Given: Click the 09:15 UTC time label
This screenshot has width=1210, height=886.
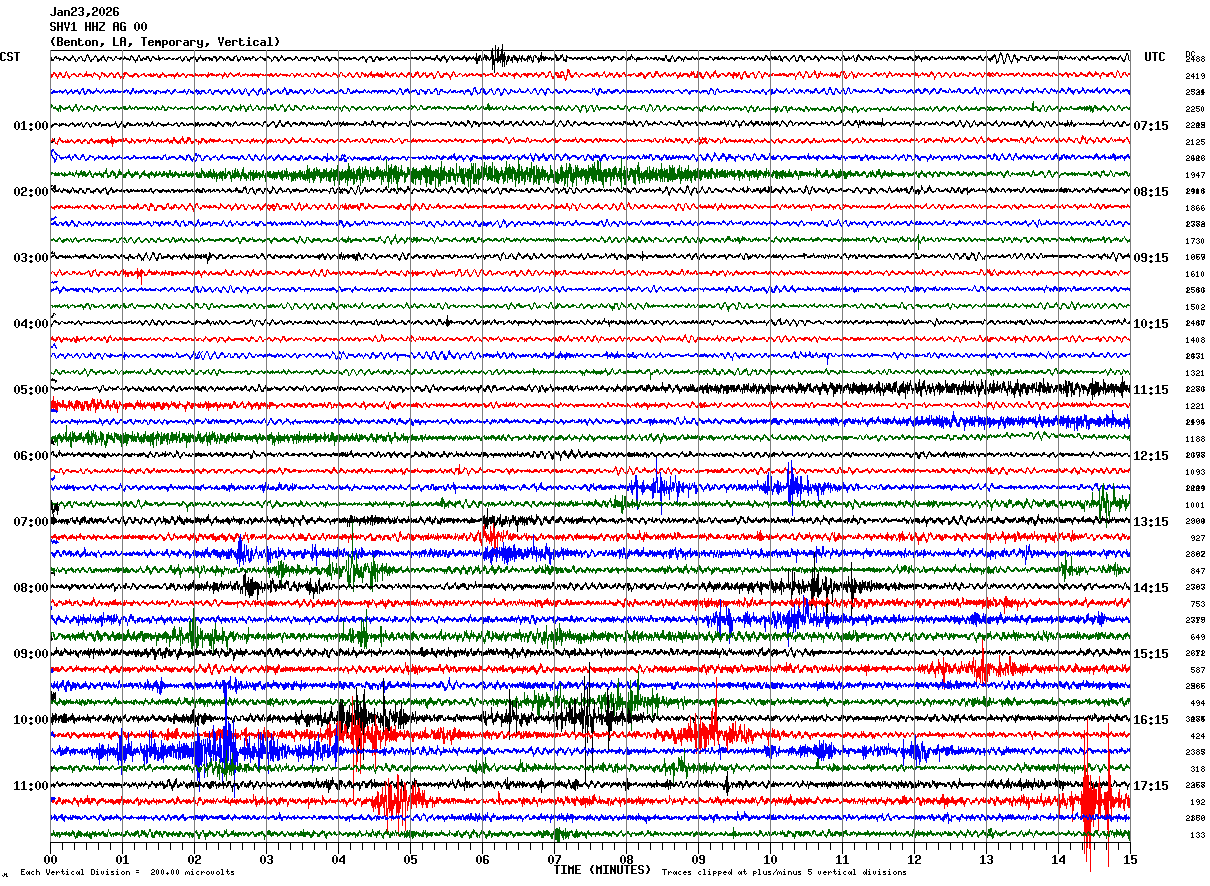Looking at the screenshot, I should pyautogui.click(x=1152, y=258).
